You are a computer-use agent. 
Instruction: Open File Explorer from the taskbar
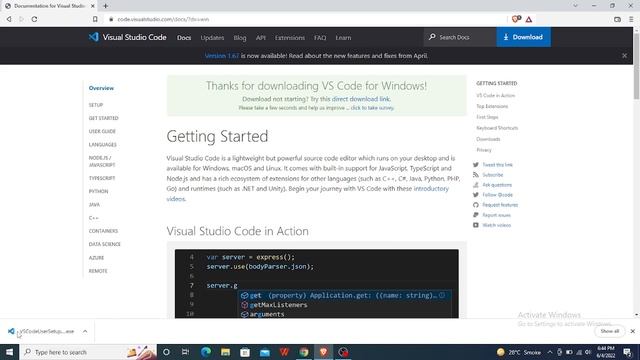pyautogui.click(x=225, y=352)
